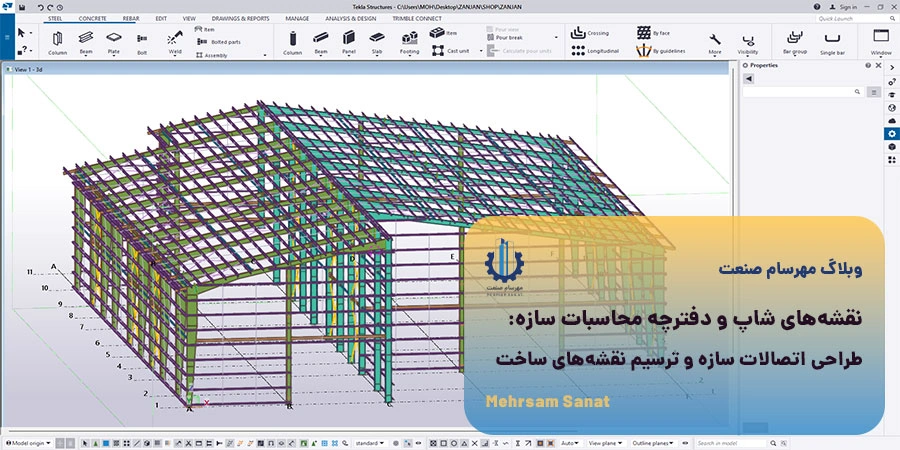Switch to the CONCRETE ribbon tab
900x450 pixels.
point(92,18)
